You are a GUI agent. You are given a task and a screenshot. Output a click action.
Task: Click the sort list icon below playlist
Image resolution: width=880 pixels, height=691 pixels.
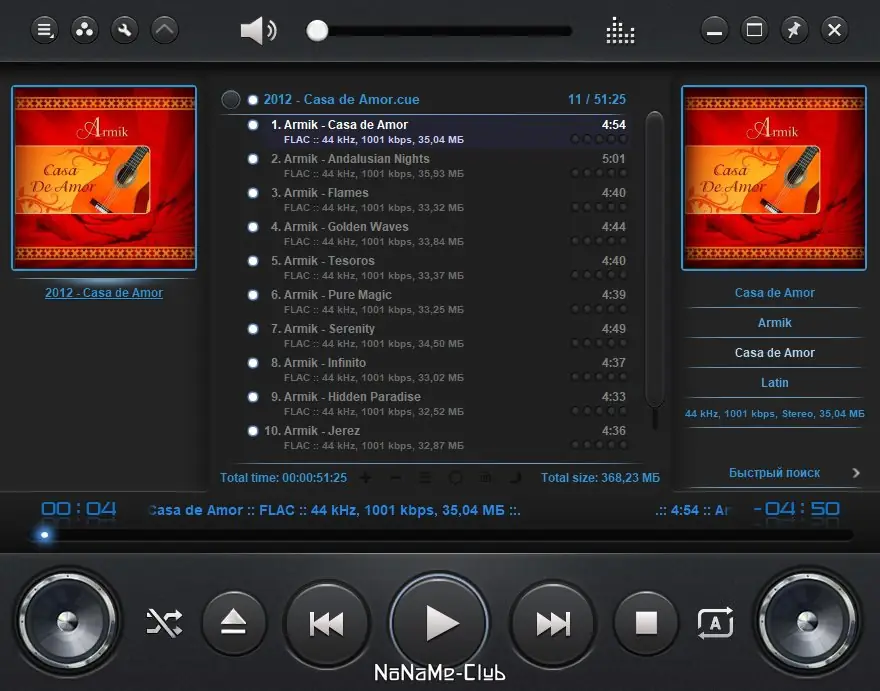(x=425, y=478)
